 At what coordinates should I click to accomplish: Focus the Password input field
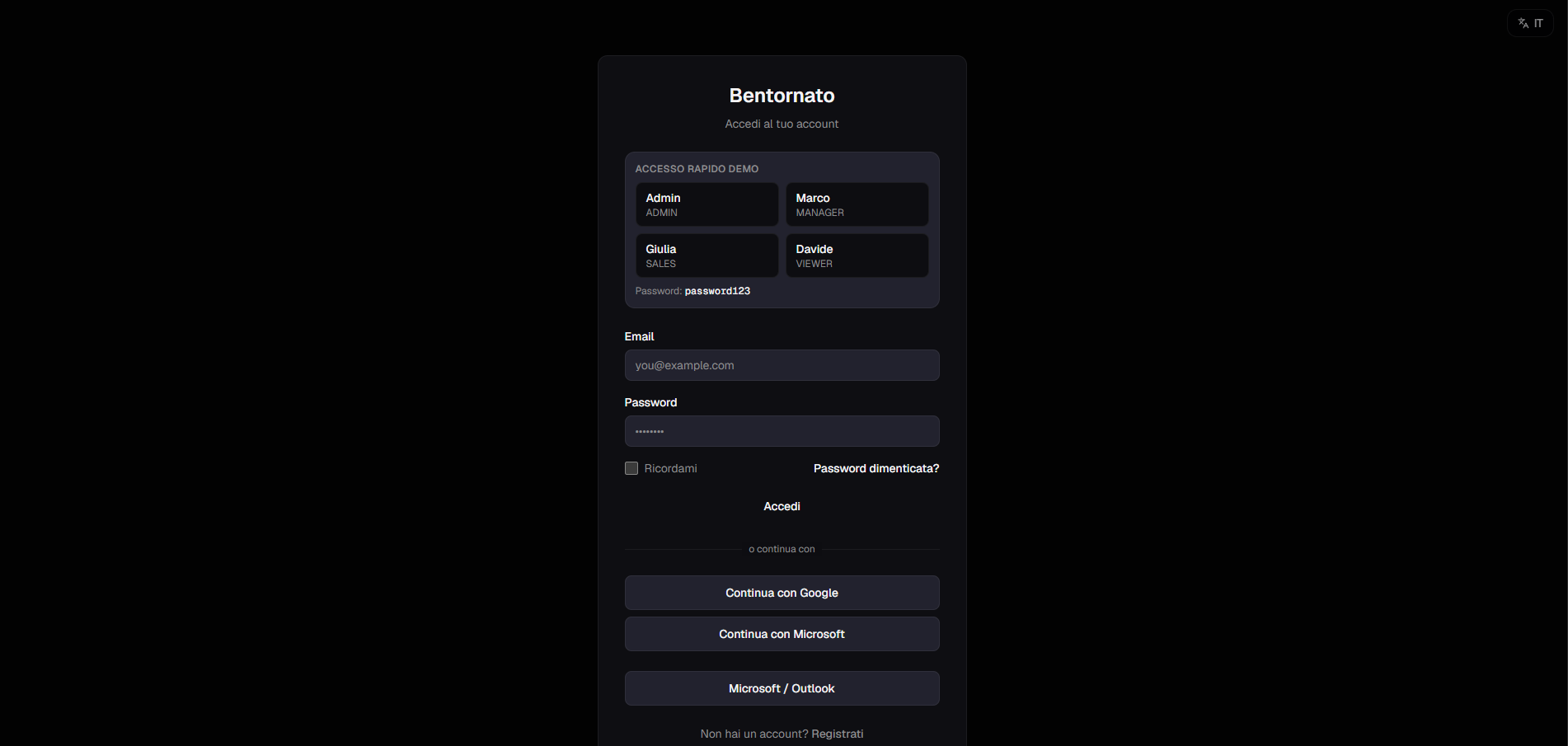[782, 431]
